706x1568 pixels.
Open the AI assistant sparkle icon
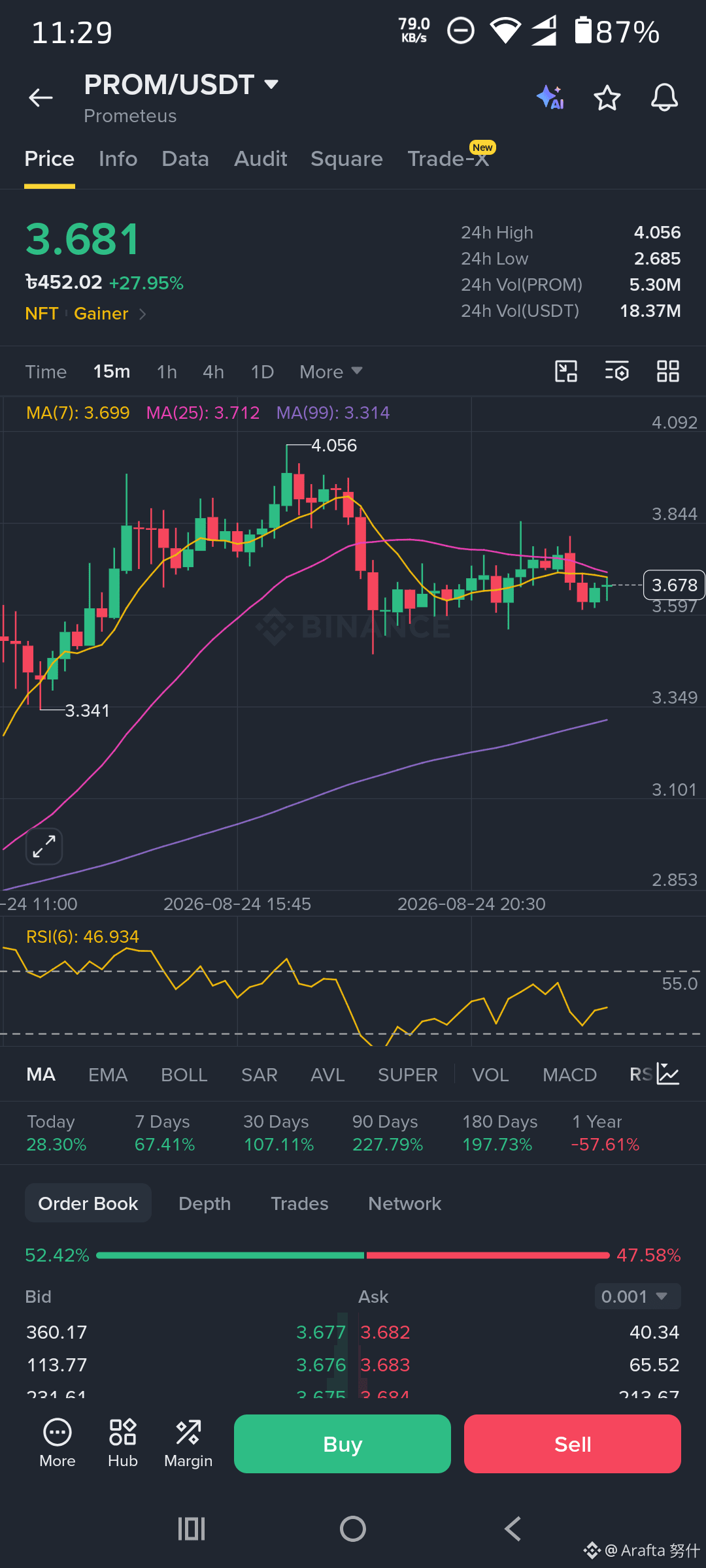point(550,98)
